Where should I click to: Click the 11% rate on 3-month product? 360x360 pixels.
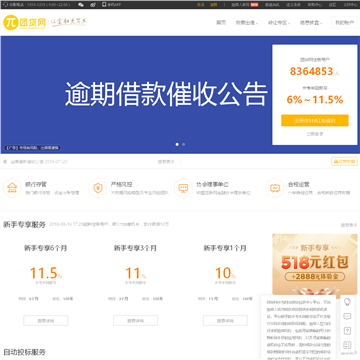pyautogui.click(x=135, y=273)
